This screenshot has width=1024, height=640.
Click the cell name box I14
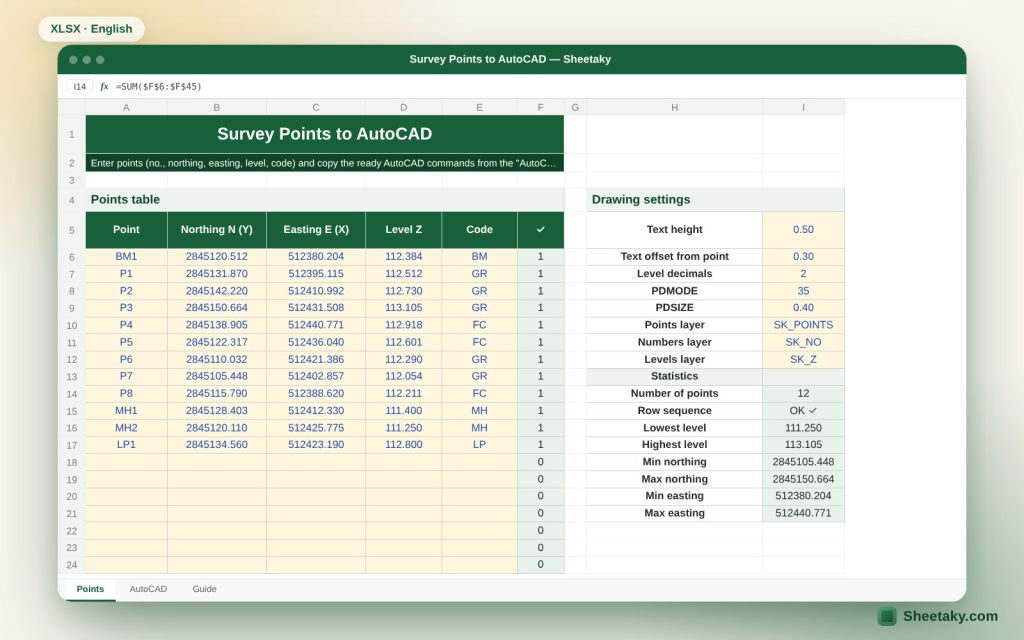point(80,86)
